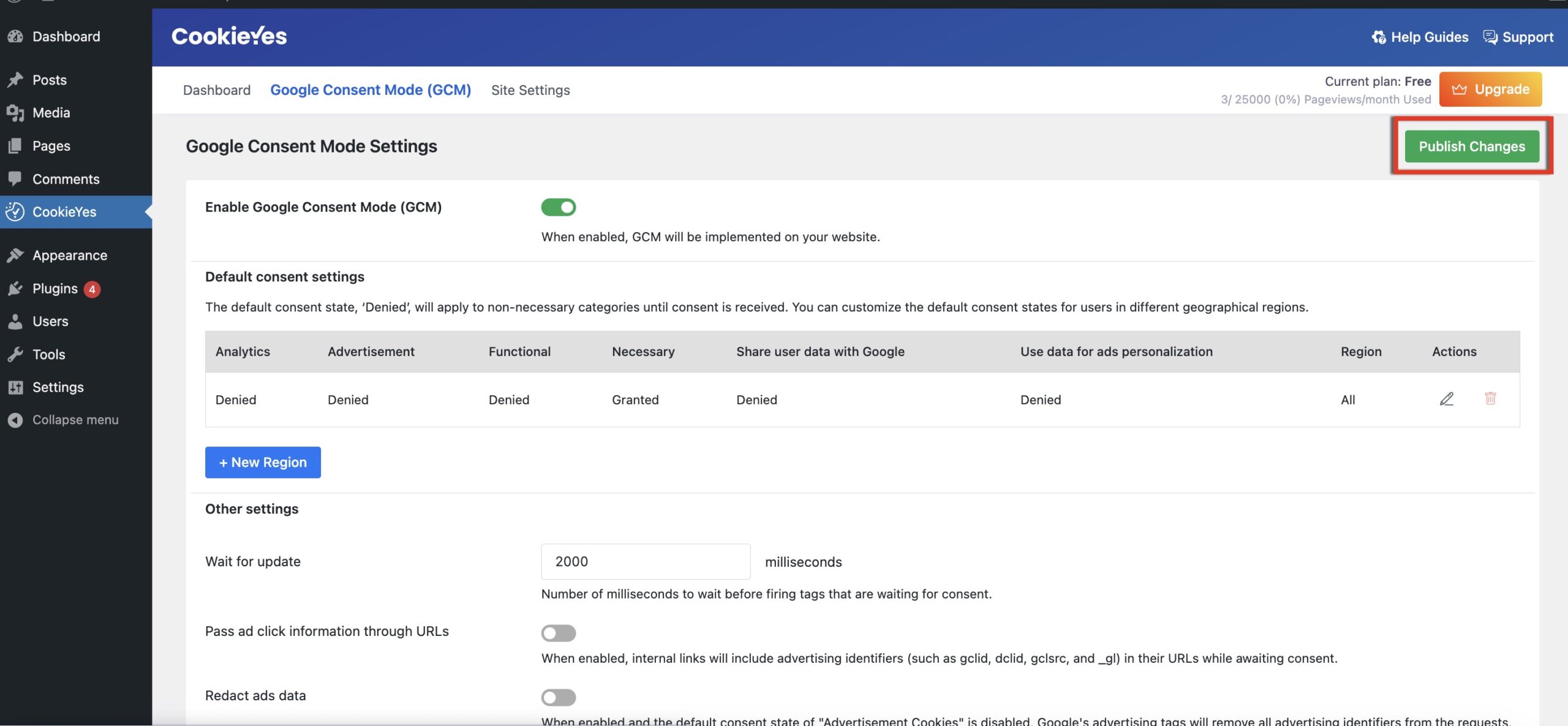The image size is (1568, 726).
Task: Click the Wait for update milliseconds field
Action: 644,561
